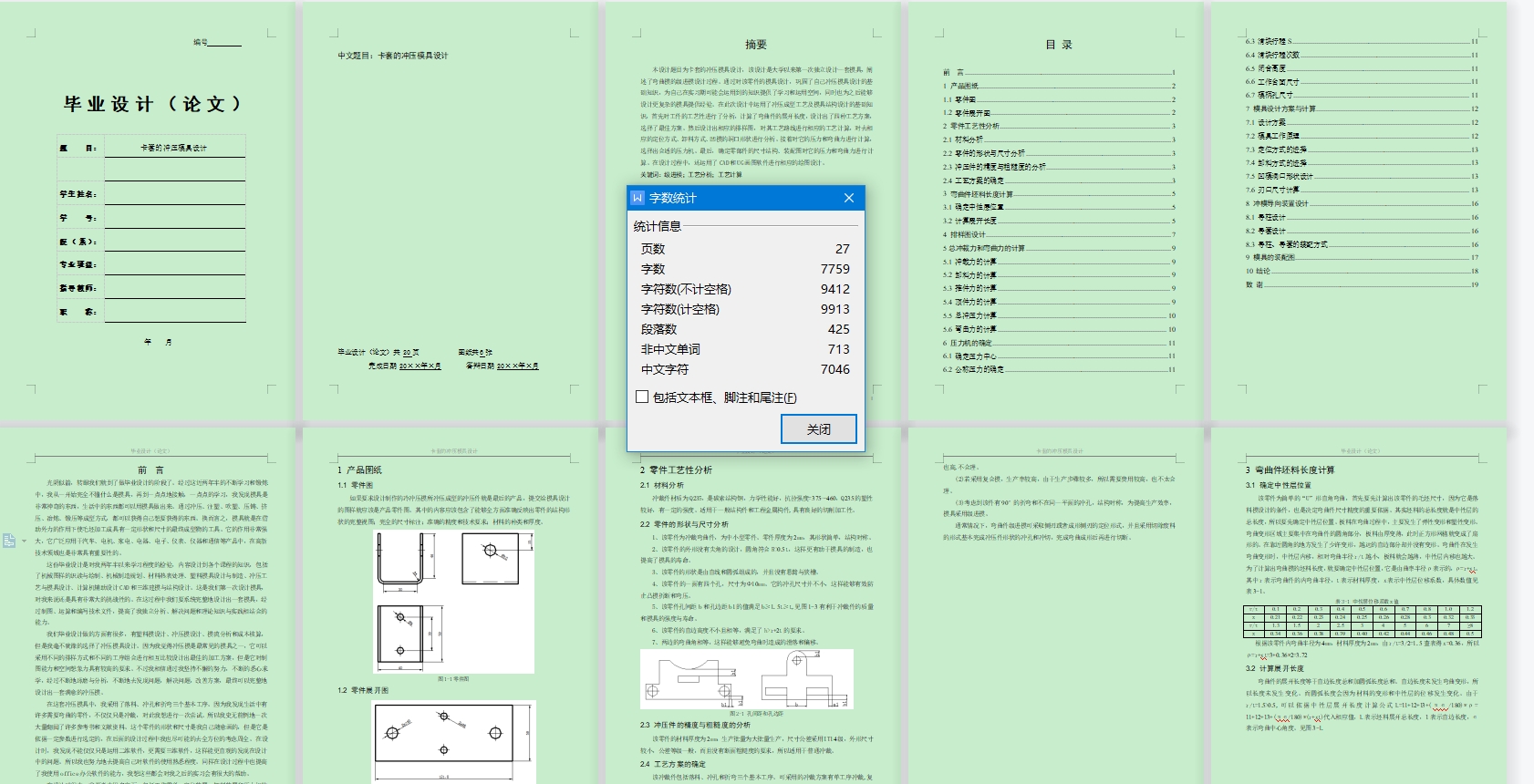The image size is (1534, 784).
Task: Click the 统计信息 group label
Action: [x=657, y=226]
